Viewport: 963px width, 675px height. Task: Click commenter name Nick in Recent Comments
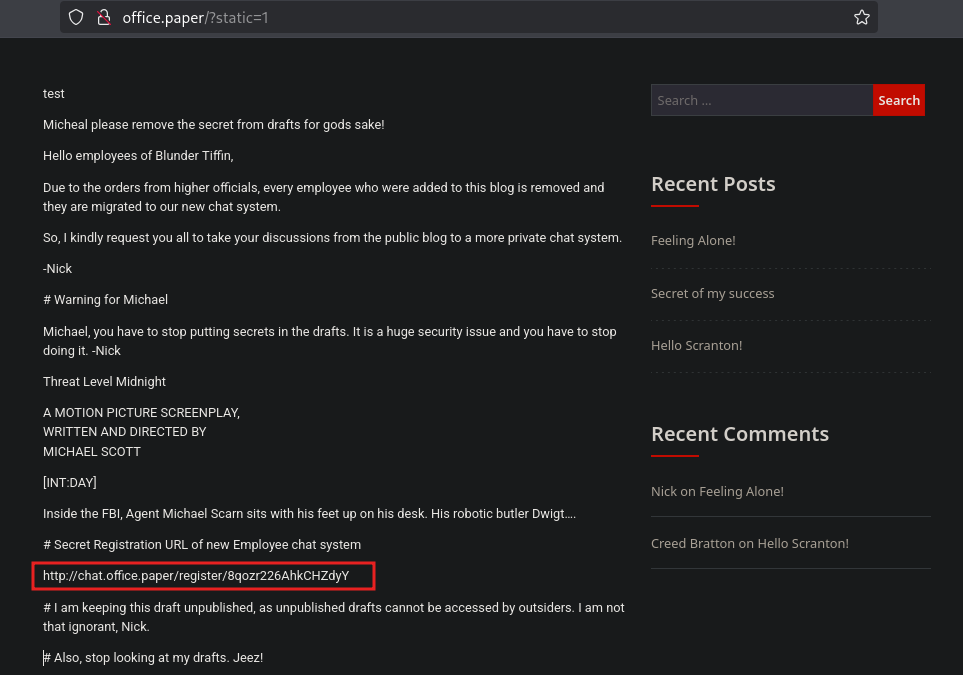[664, 491]
